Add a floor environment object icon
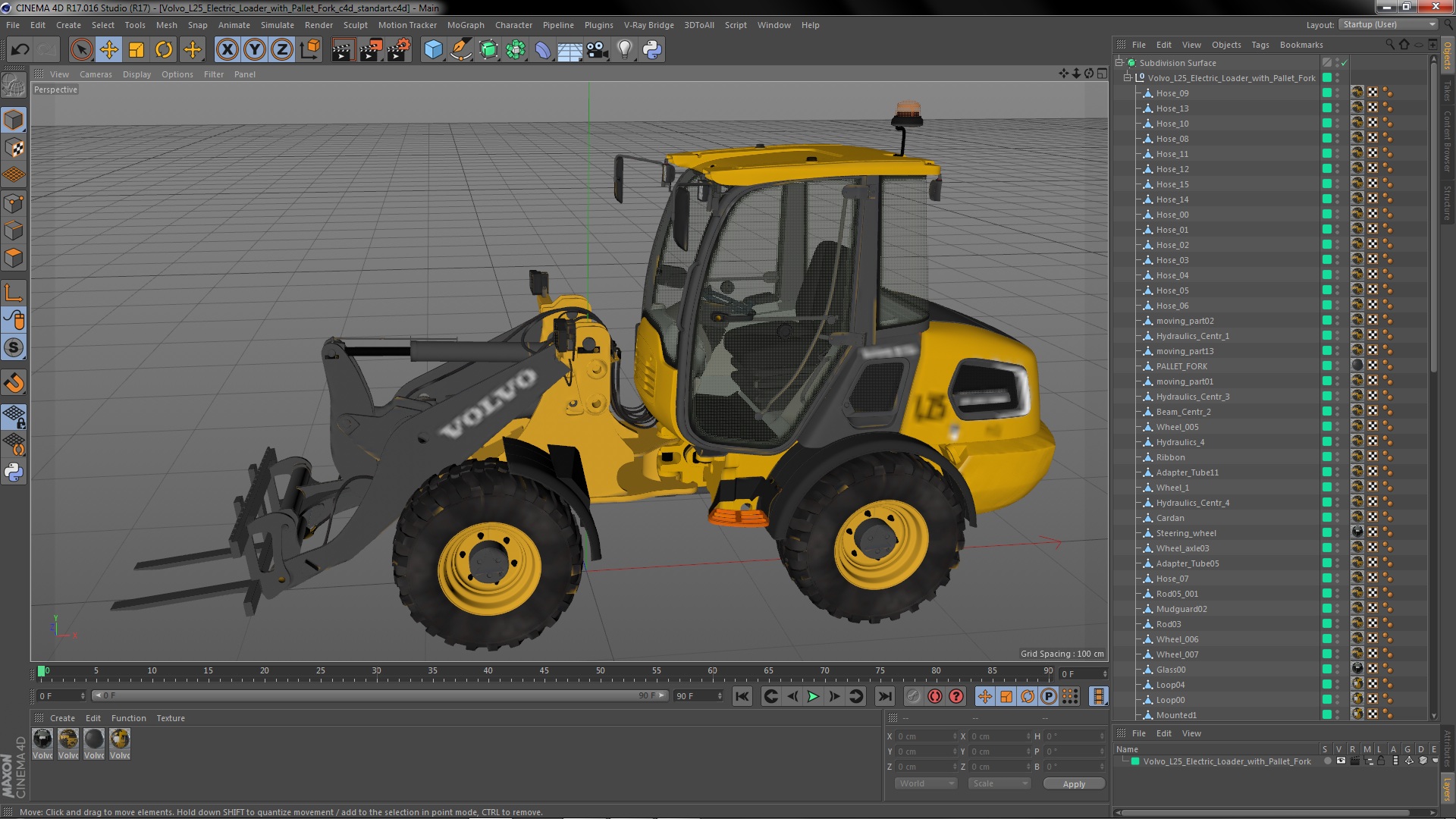The height and width of the screenshot is (819, 1456). [x=570, y=50]
